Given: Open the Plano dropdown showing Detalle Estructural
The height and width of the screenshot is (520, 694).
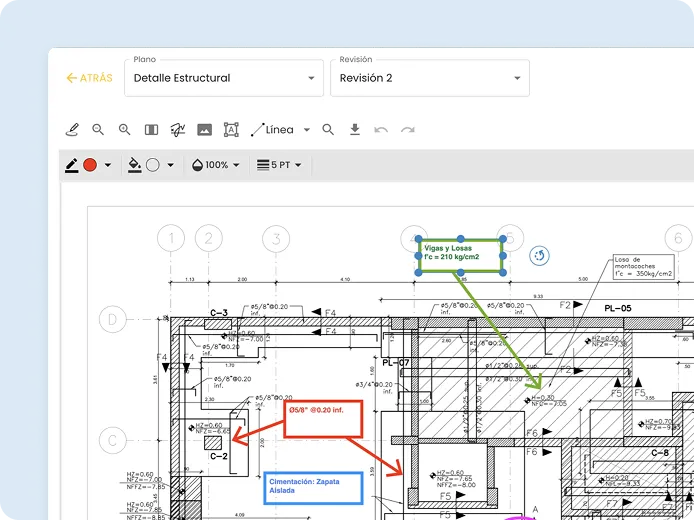Looking at the screenshot, I should point(224,78).
